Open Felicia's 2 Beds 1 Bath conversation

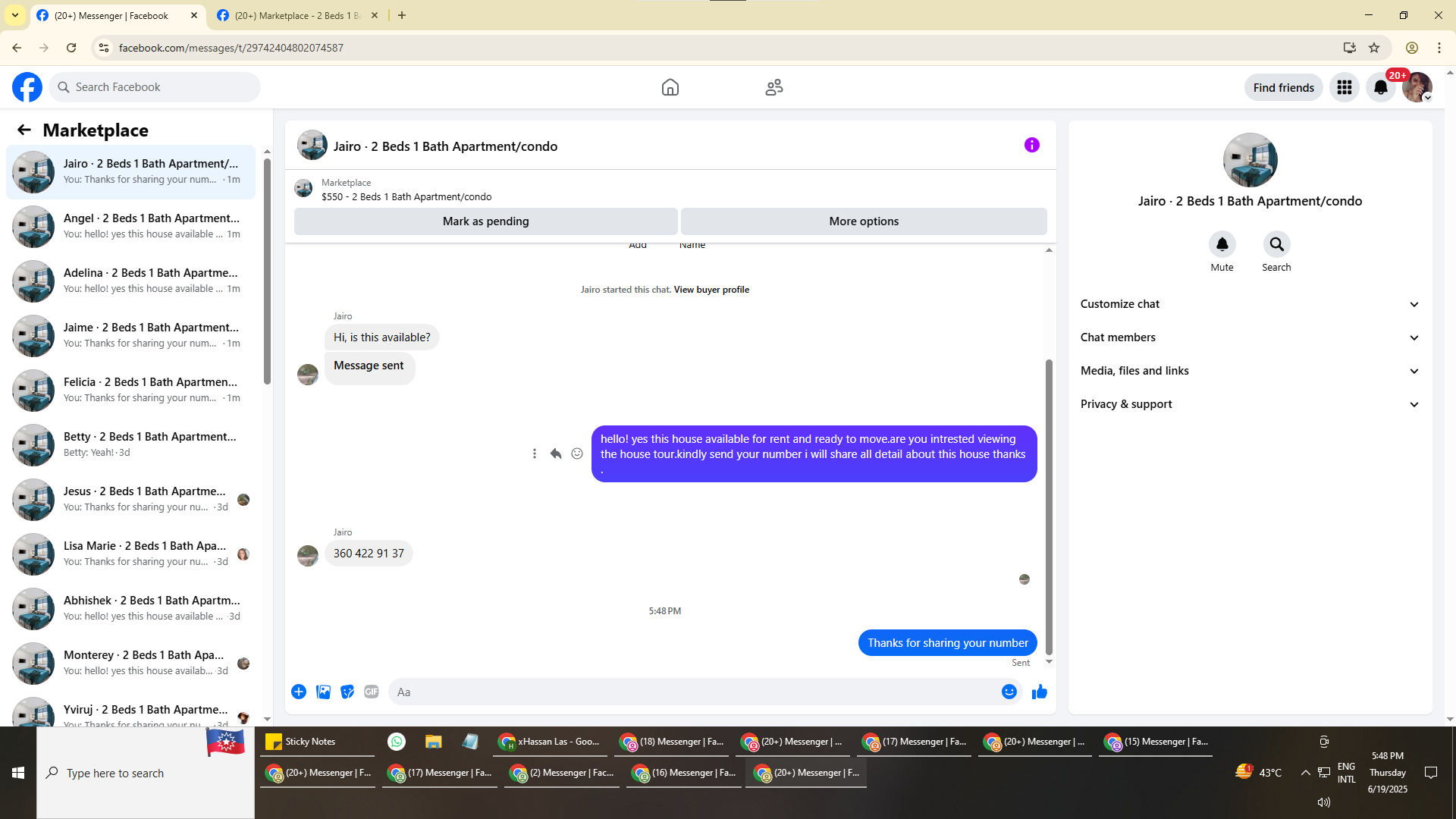[x=131, y=390]
